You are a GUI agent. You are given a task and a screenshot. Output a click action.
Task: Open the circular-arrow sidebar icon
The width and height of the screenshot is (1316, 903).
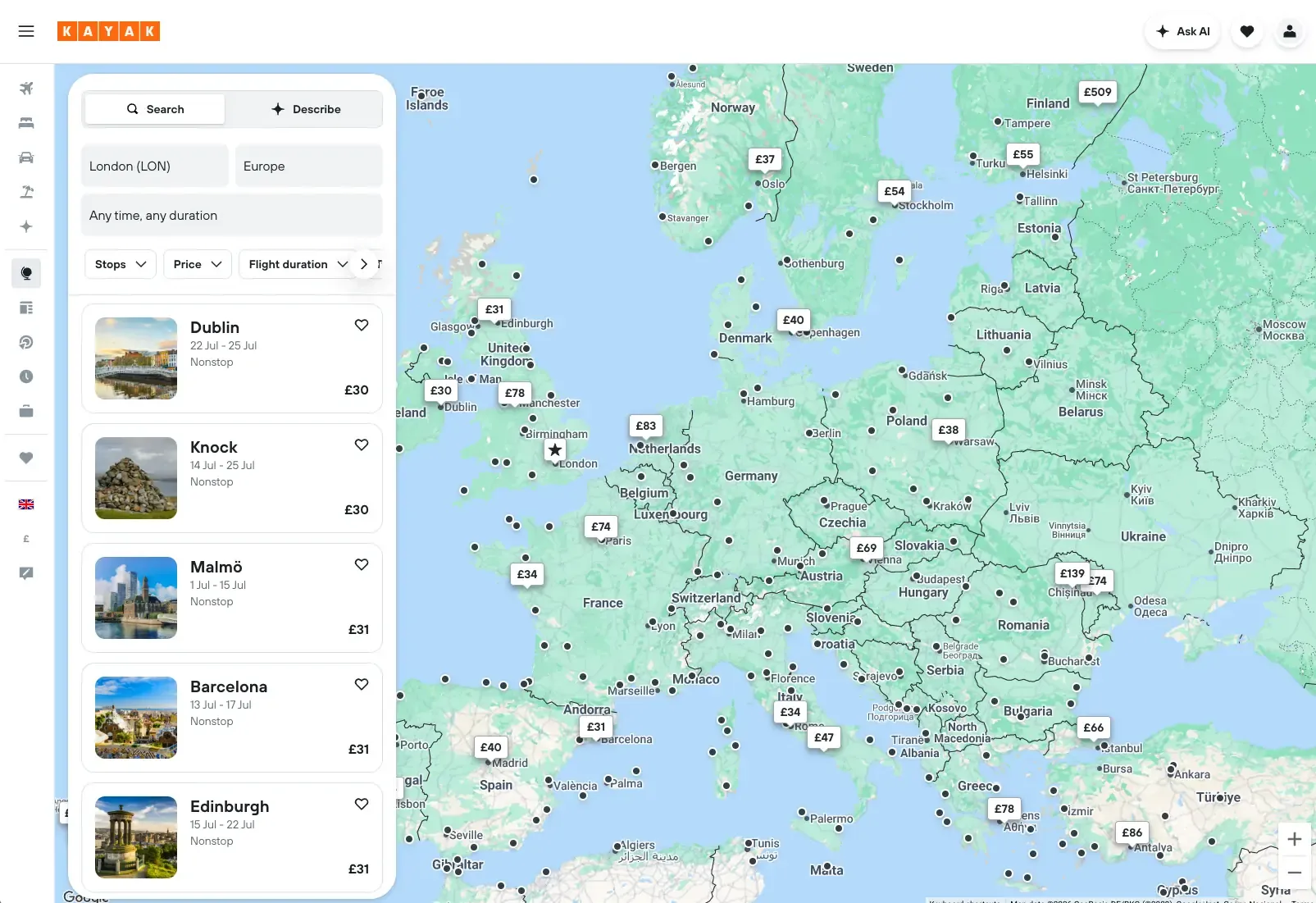point(26,342)
